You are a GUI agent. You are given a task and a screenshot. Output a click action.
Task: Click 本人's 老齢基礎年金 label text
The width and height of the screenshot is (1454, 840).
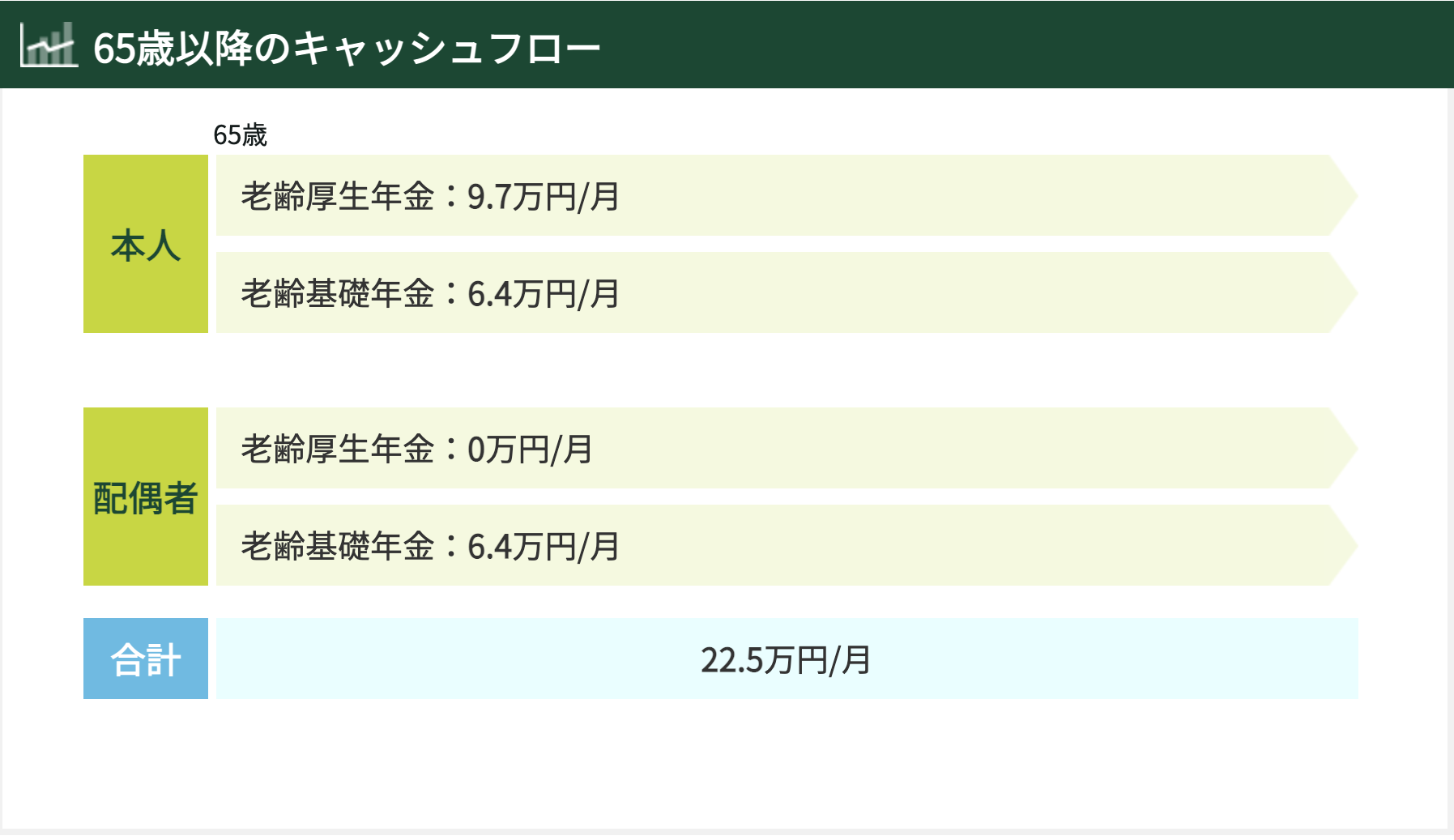338,294
